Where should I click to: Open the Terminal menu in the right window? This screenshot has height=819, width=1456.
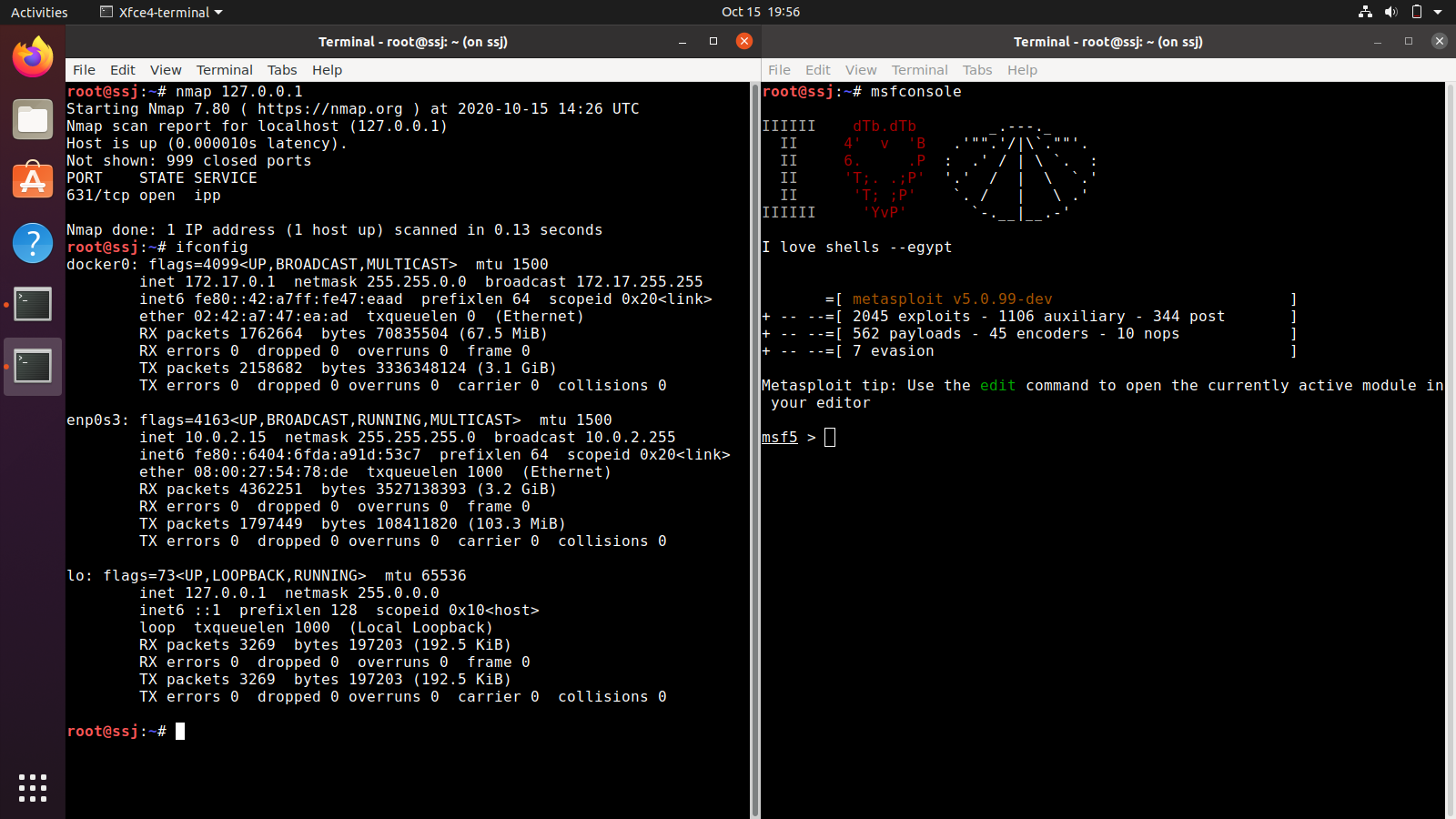tap(919, 70)
